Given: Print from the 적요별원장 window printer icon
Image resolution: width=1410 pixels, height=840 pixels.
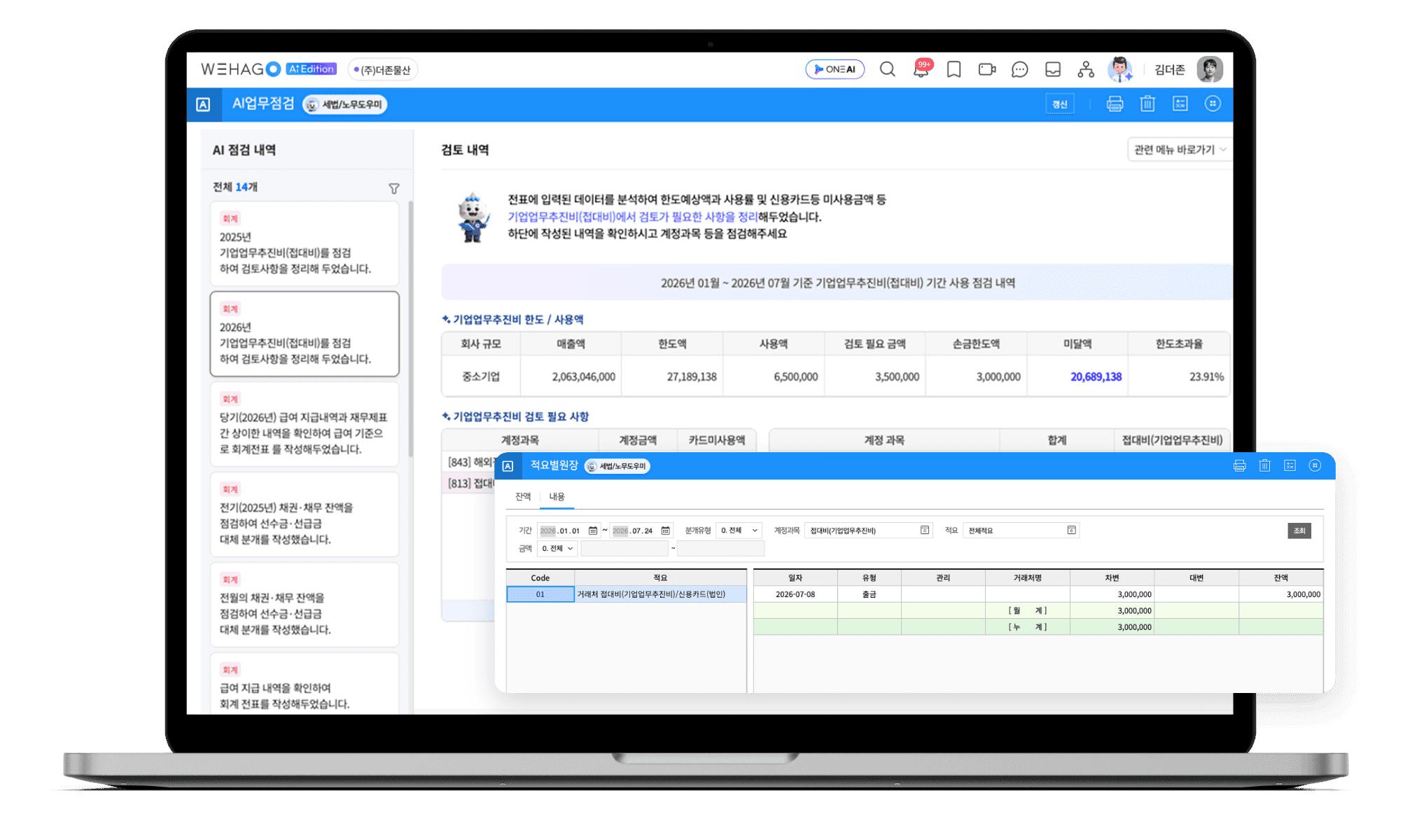Looking at the screenshot, I should [1239, 466].
